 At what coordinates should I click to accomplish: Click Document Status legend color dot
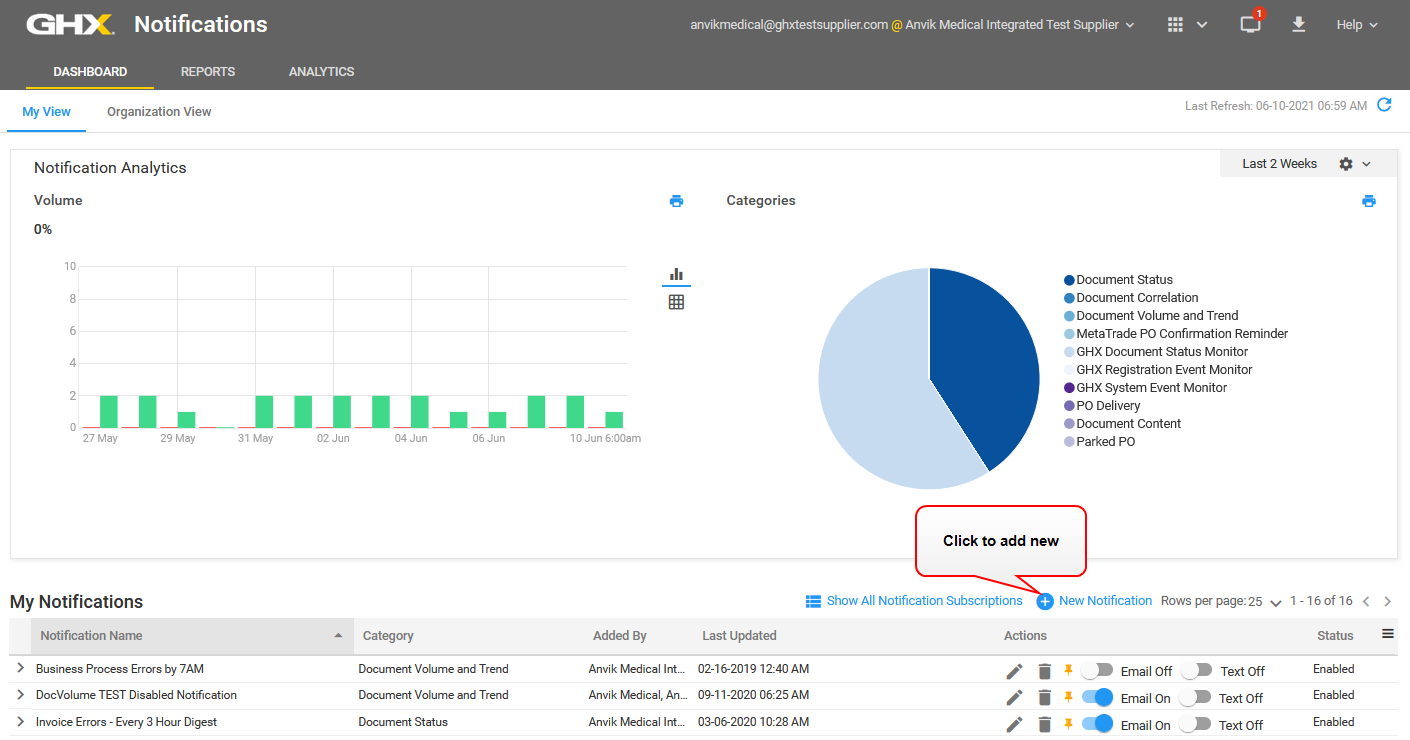pyautogui.click(x=1069, y=280)
